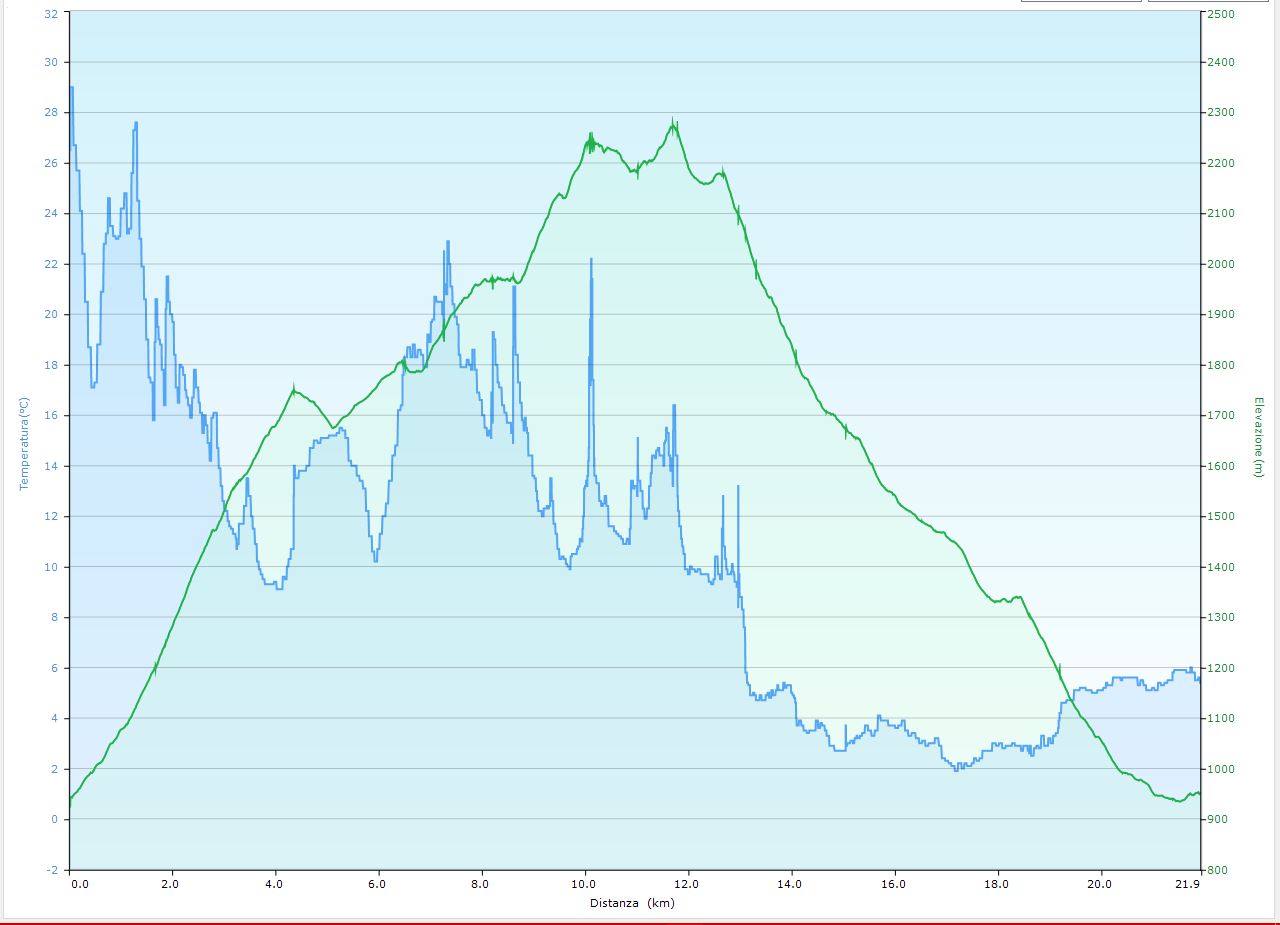Screen dimensions: 1280x925
Task: Click the 0.0 km start distance label
Action: [x=79, y=884]
